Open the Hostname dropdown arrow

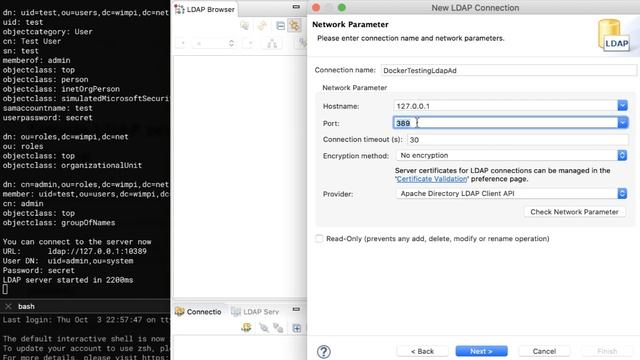(622, 106)
